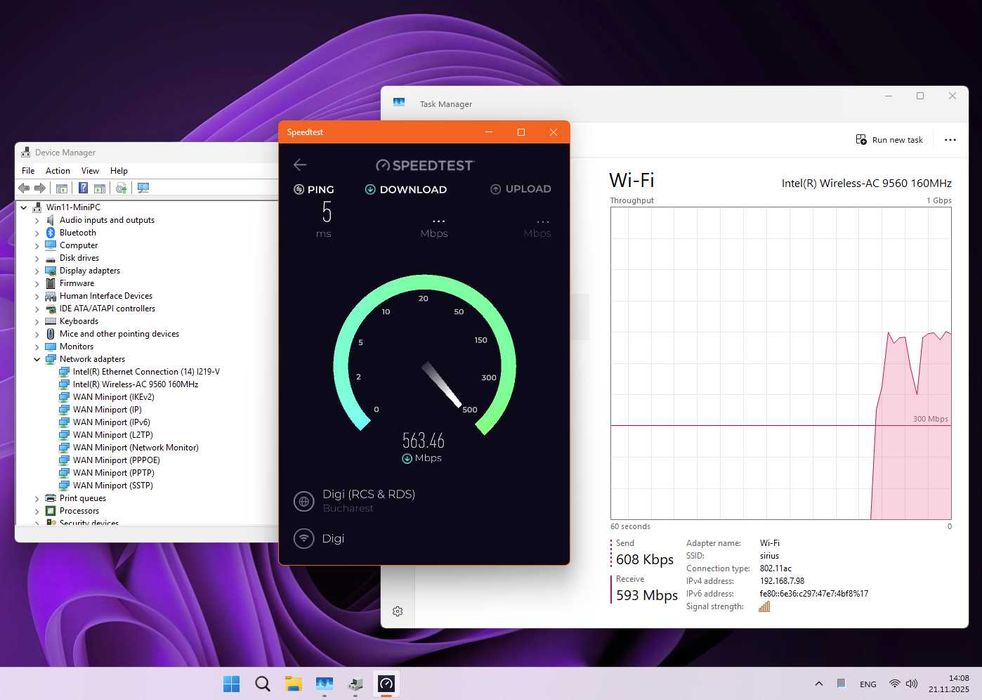This screenshot has width=982, height=700.
Task: Click the Action Pane toolbar icon in Device Manager
Action: tap(100, 188)
